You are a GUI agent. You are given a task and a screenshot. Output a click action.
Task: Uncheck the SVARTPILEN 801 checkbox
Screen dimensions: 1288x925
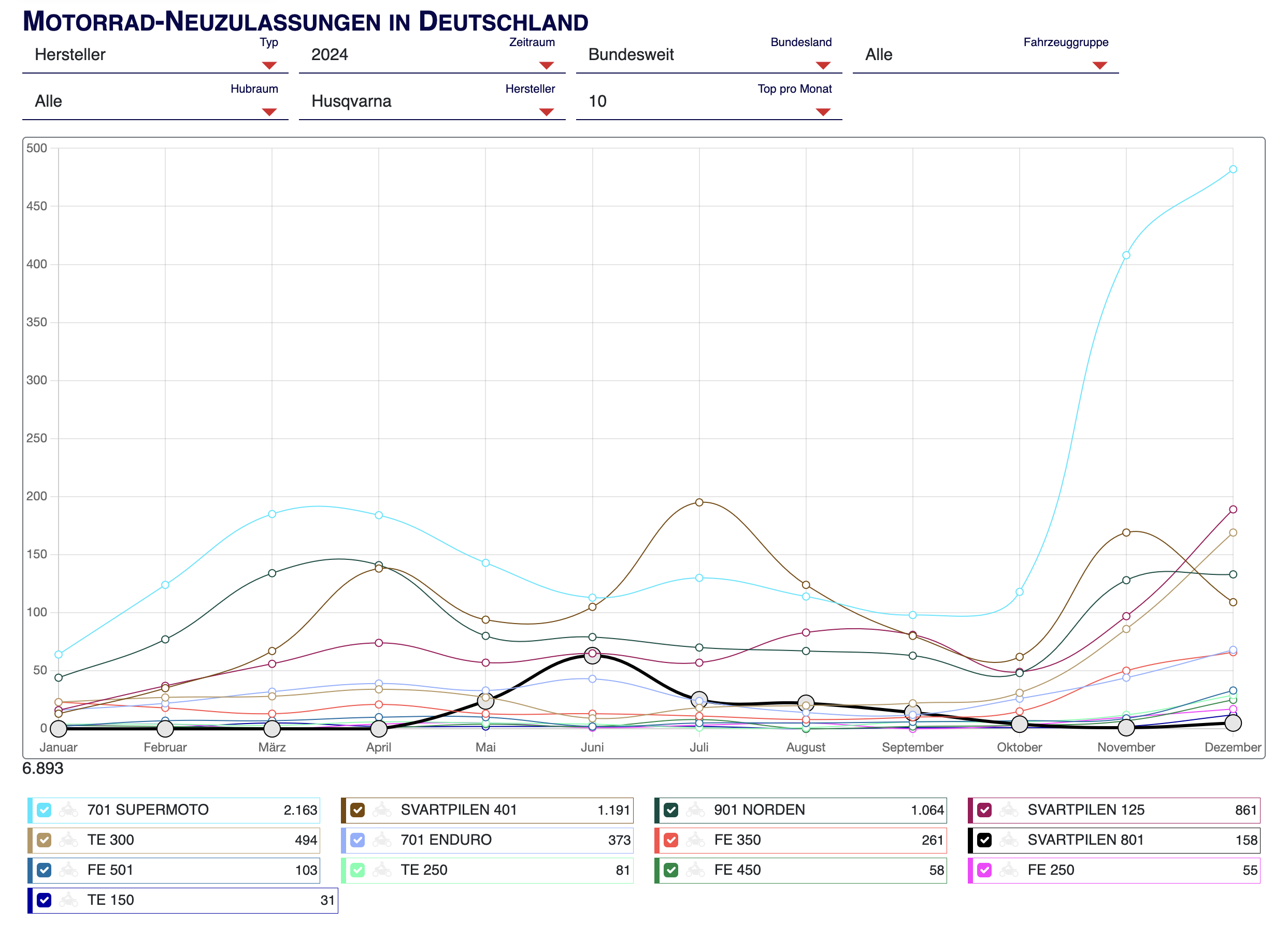(985, 841)
